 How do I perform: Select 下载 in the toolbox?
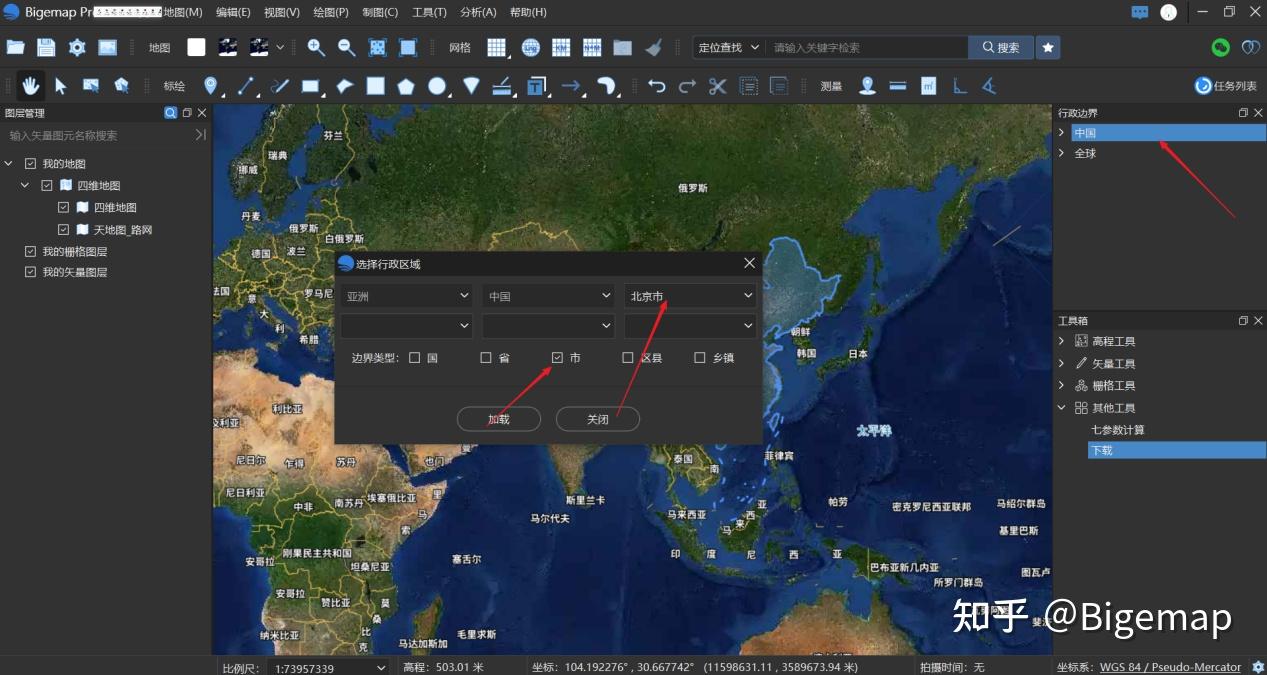[x=1177, y=451]
